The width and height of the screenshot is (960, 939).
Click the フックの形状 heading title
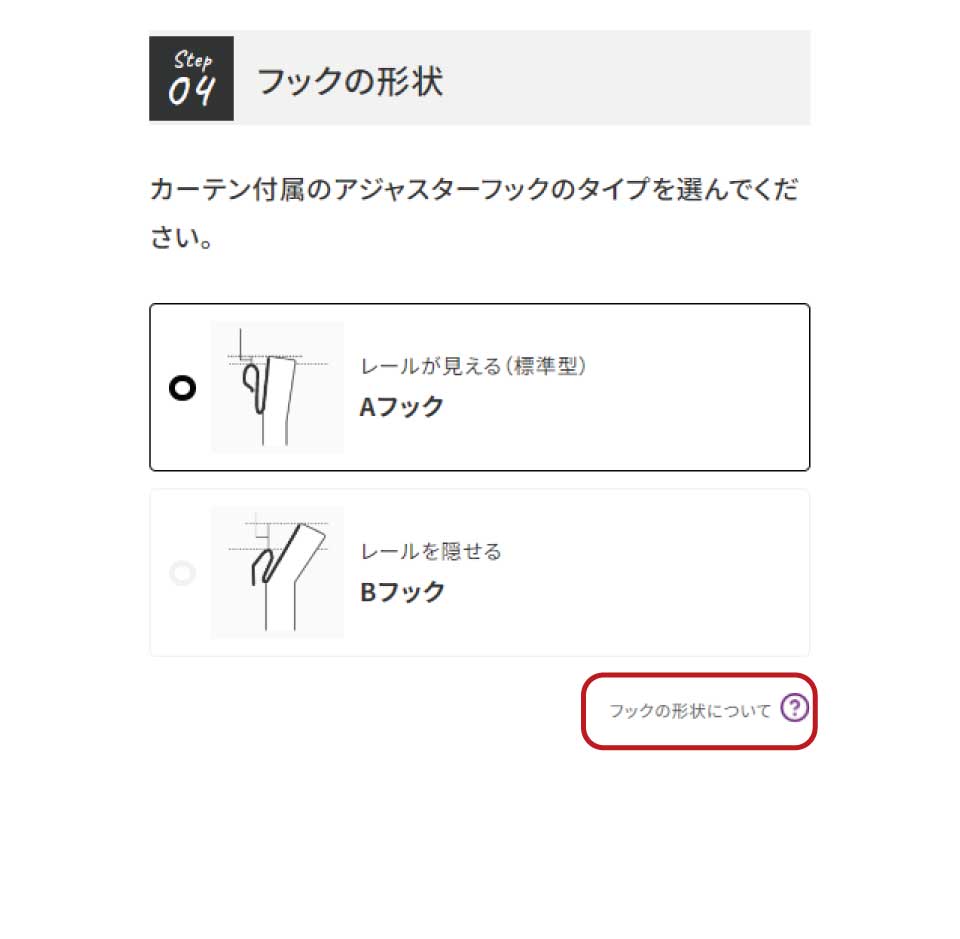[350, 81]
